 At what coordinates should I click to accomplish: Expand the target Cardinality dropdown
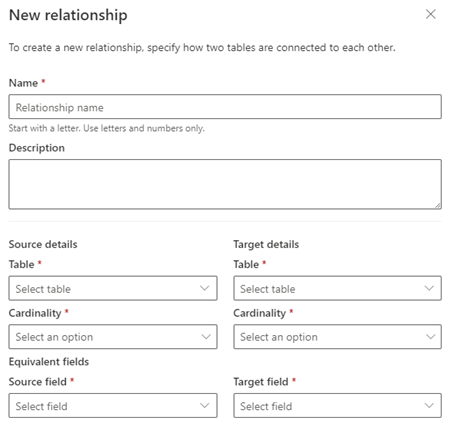pos(337,337)
